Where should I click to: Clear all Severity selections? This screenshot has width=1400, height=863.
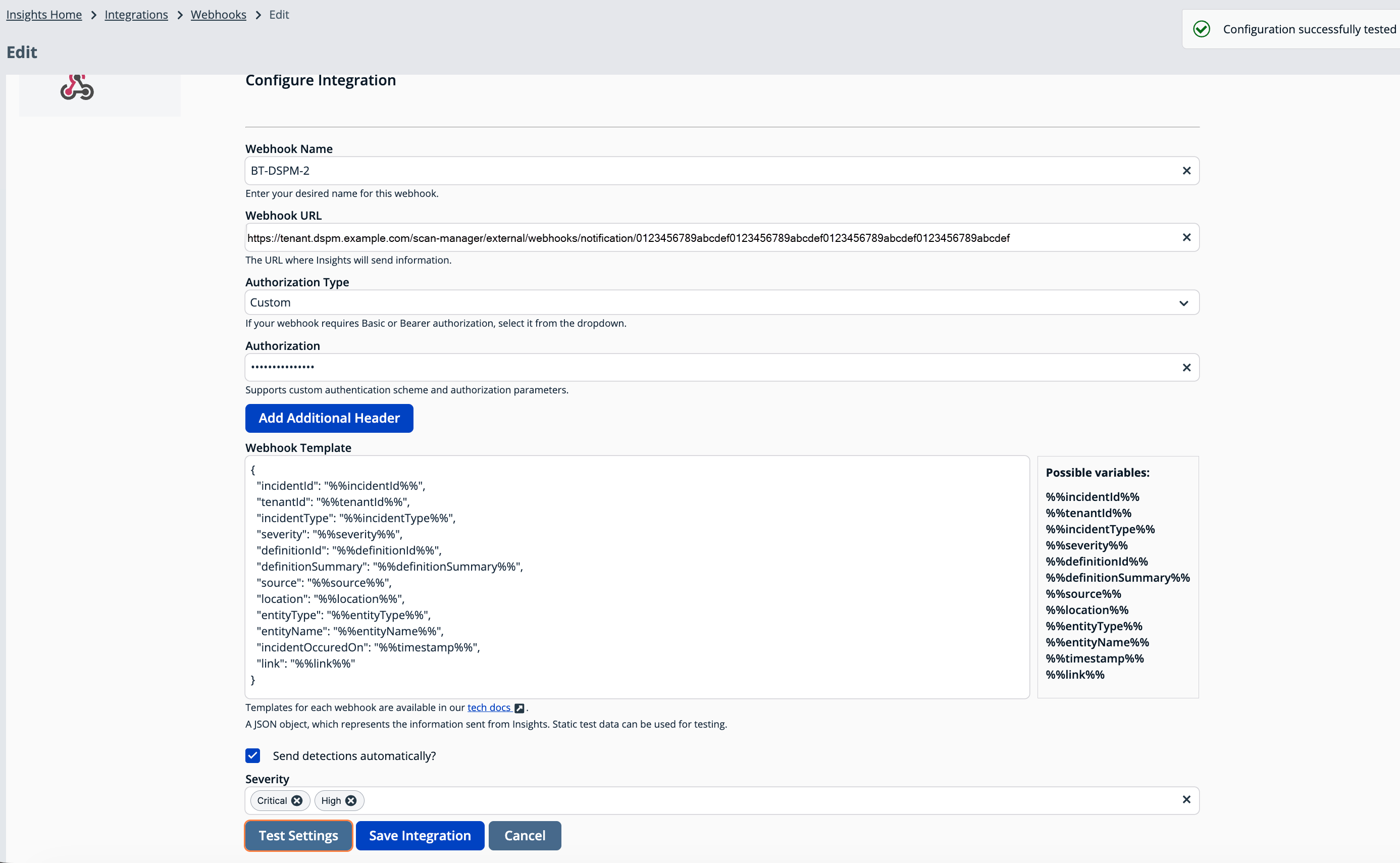1186,800
